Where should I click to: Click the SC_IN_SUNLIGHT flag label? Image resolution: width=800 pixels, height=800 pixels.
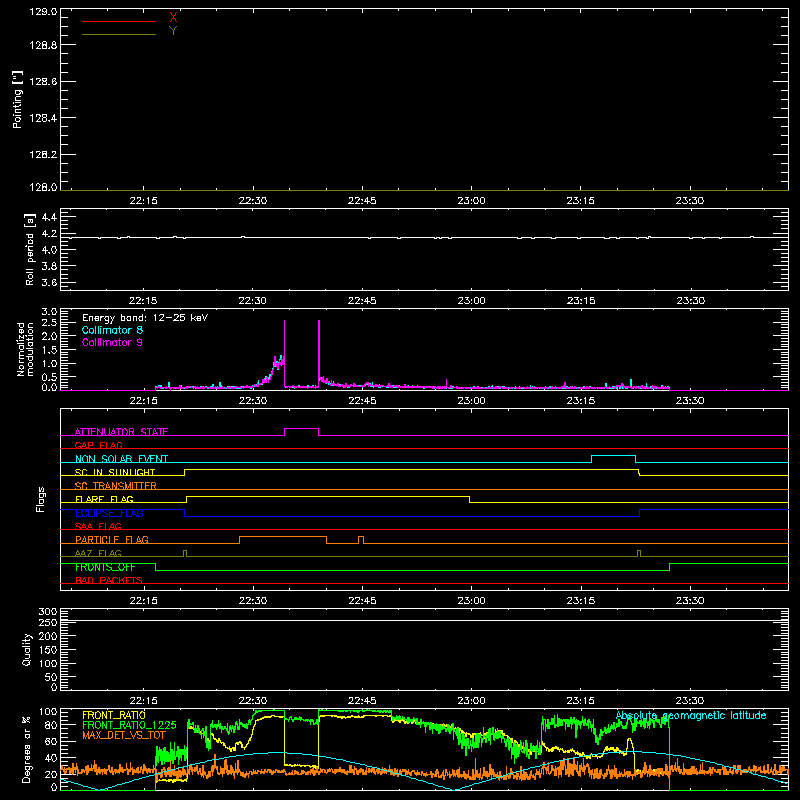[x=115, y=472]
